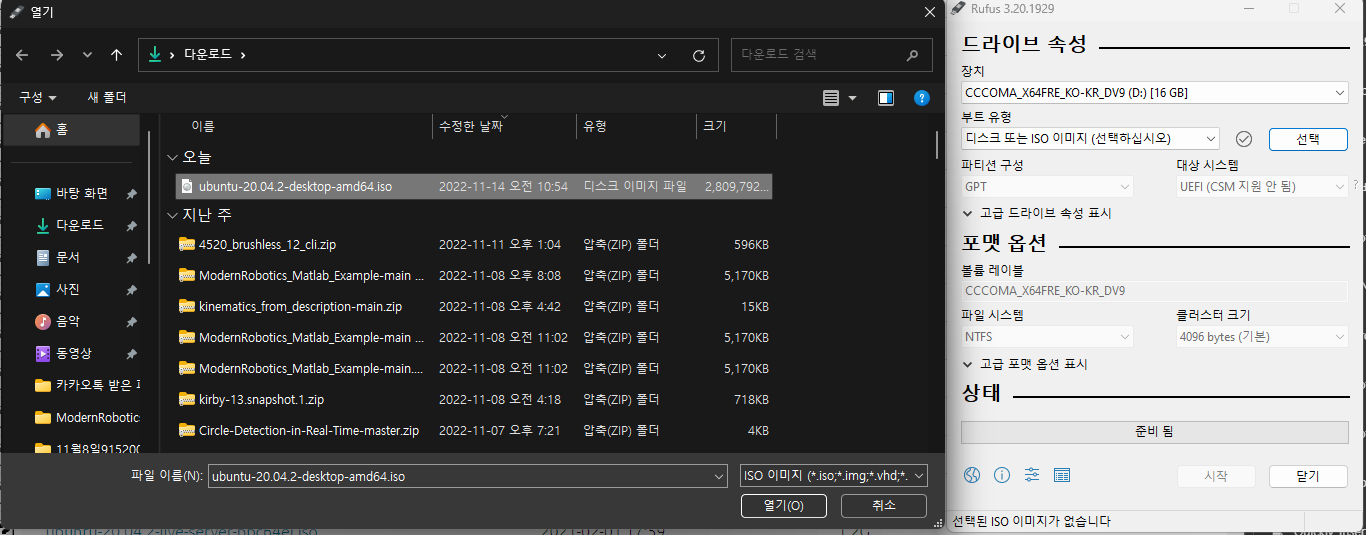
Task: Select 동영상 in navigation pane
Action: 72,353
